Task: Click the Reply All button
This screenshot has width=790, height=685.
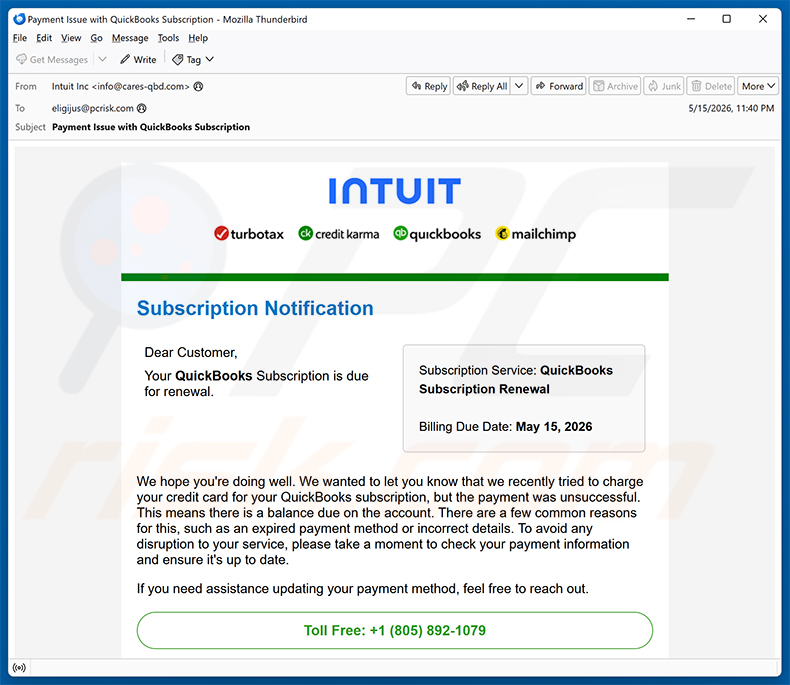Action: click(x=482, y=86)
